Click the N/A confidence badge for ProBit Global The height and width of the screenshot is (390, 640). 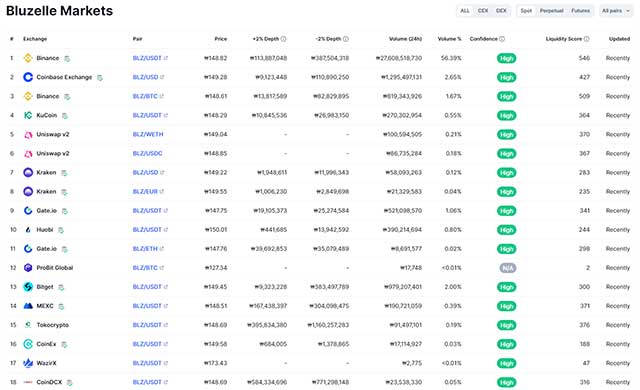(508, 268)
